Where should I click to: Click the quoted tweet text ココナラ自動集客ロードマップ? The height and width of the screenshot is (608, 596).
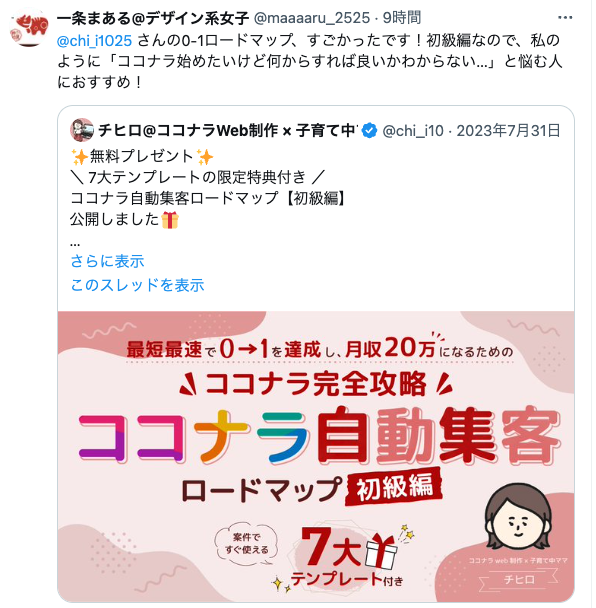click(x=174, y=199)
